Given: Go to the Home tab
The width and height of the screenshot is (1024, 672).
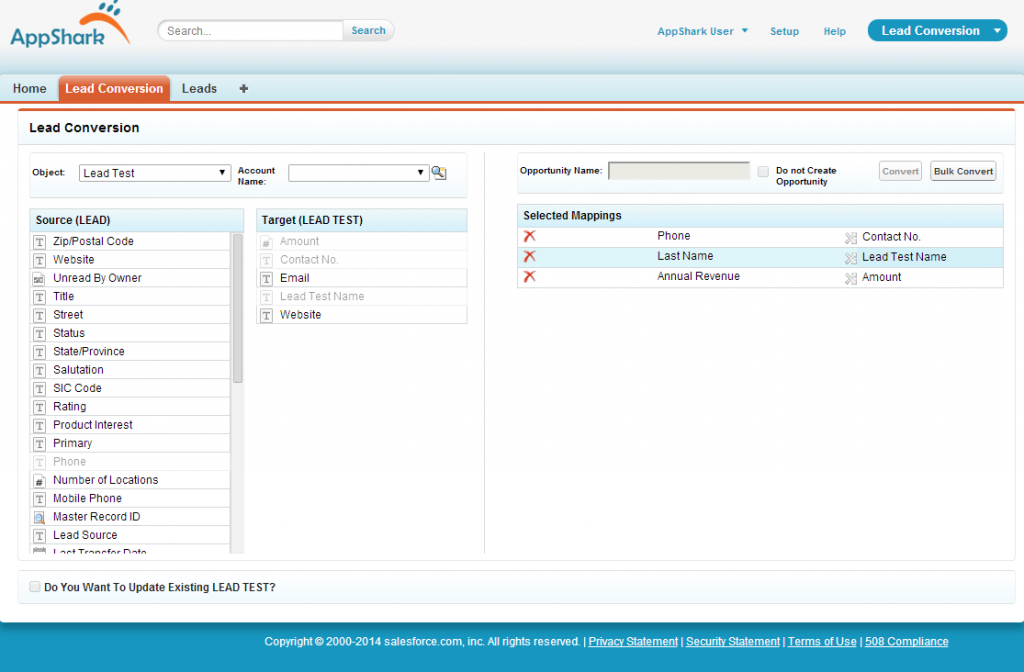Looking at the screenshot, I should click(x=30, y=89).
